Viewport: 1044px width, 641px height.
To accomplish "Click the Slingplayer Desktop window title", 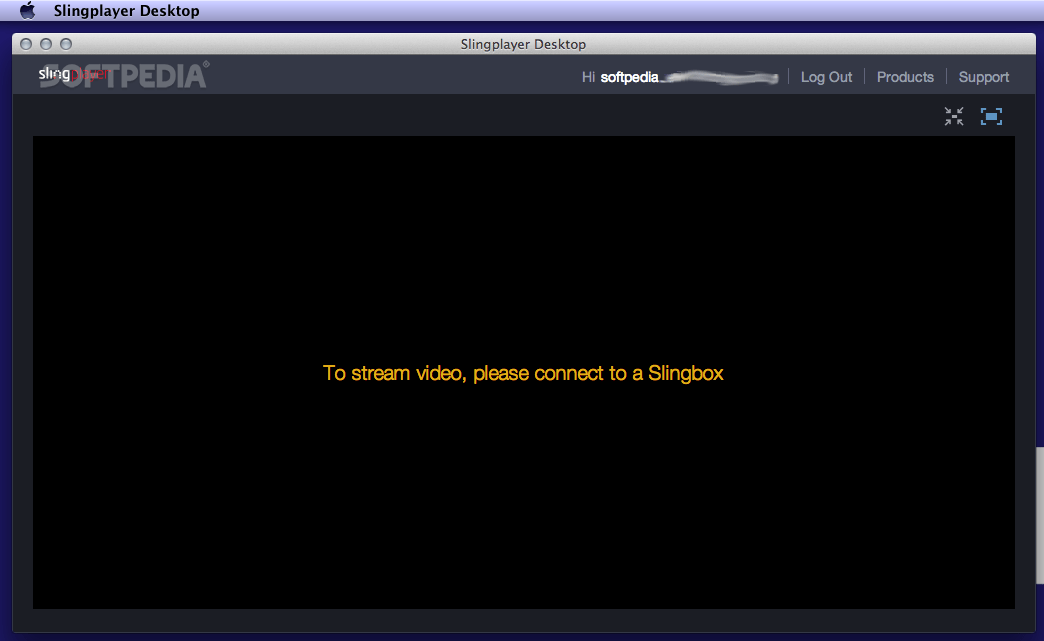I will point(523,44).
